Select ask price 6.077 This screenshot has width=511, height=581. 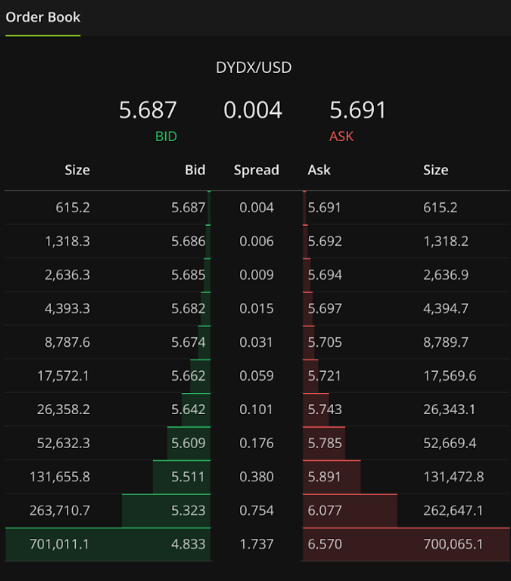pos(325,511)
